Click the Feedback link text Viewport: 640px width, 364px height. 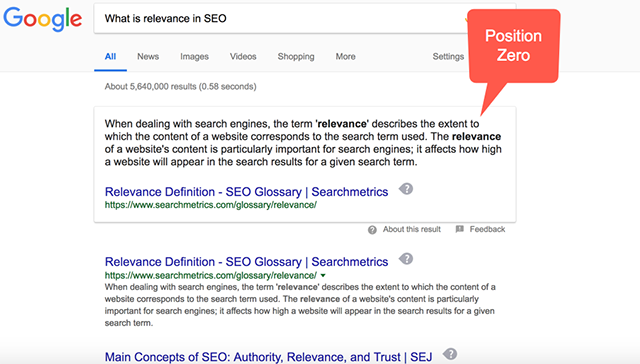coord(487,229)
